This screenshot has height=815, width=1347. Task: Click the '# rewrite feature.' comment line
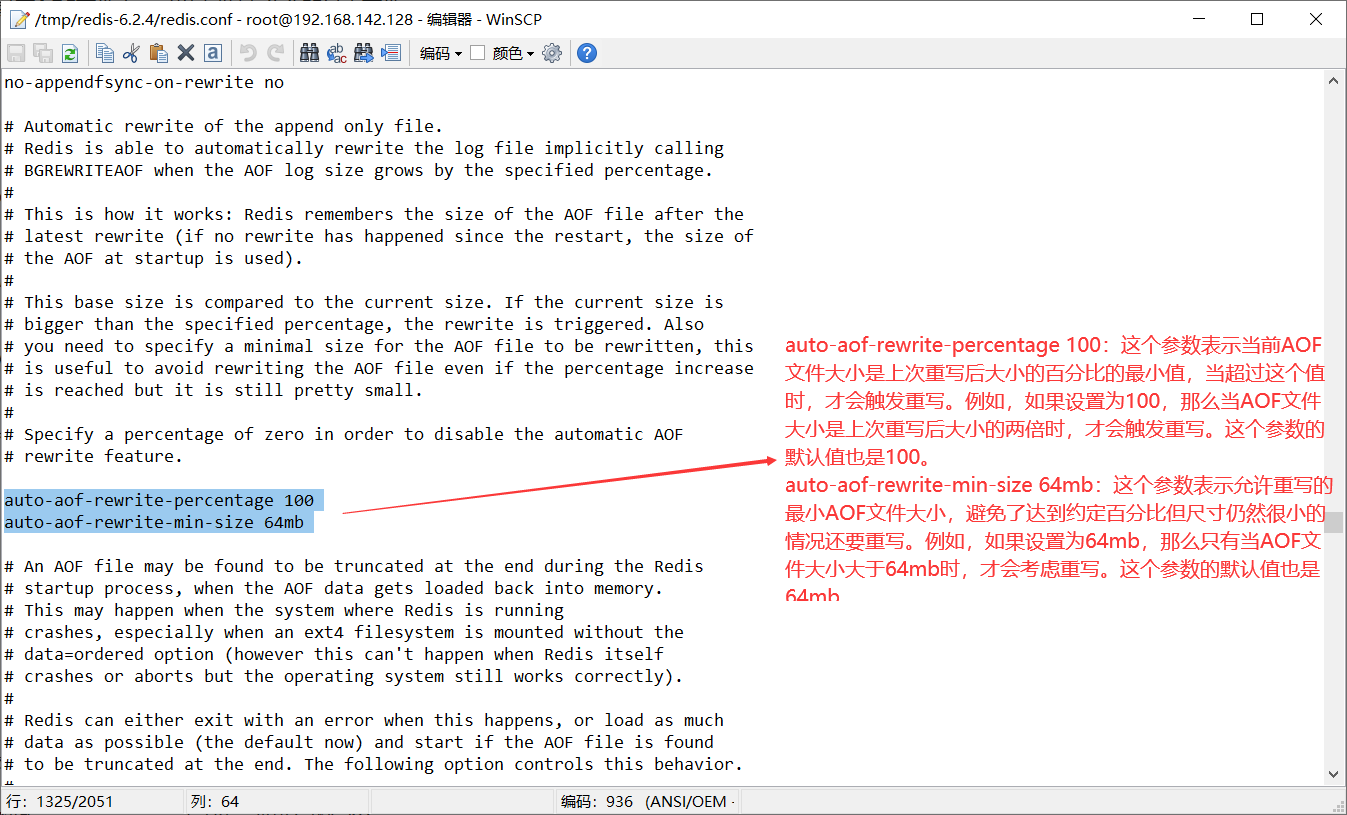(94, 456)
